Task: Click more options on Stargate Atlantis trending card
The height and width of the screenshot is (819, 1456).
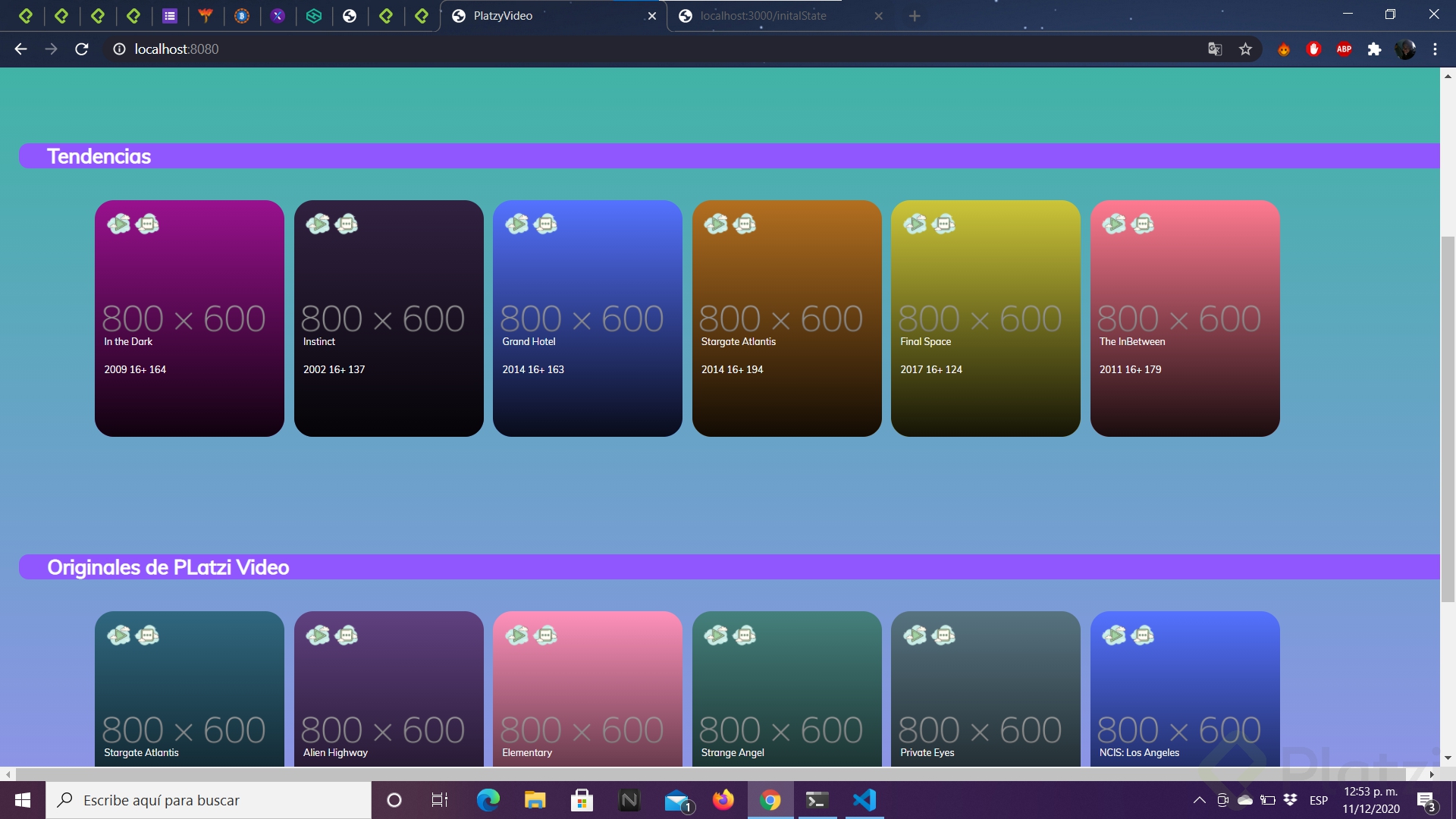Action: [745, 224]
